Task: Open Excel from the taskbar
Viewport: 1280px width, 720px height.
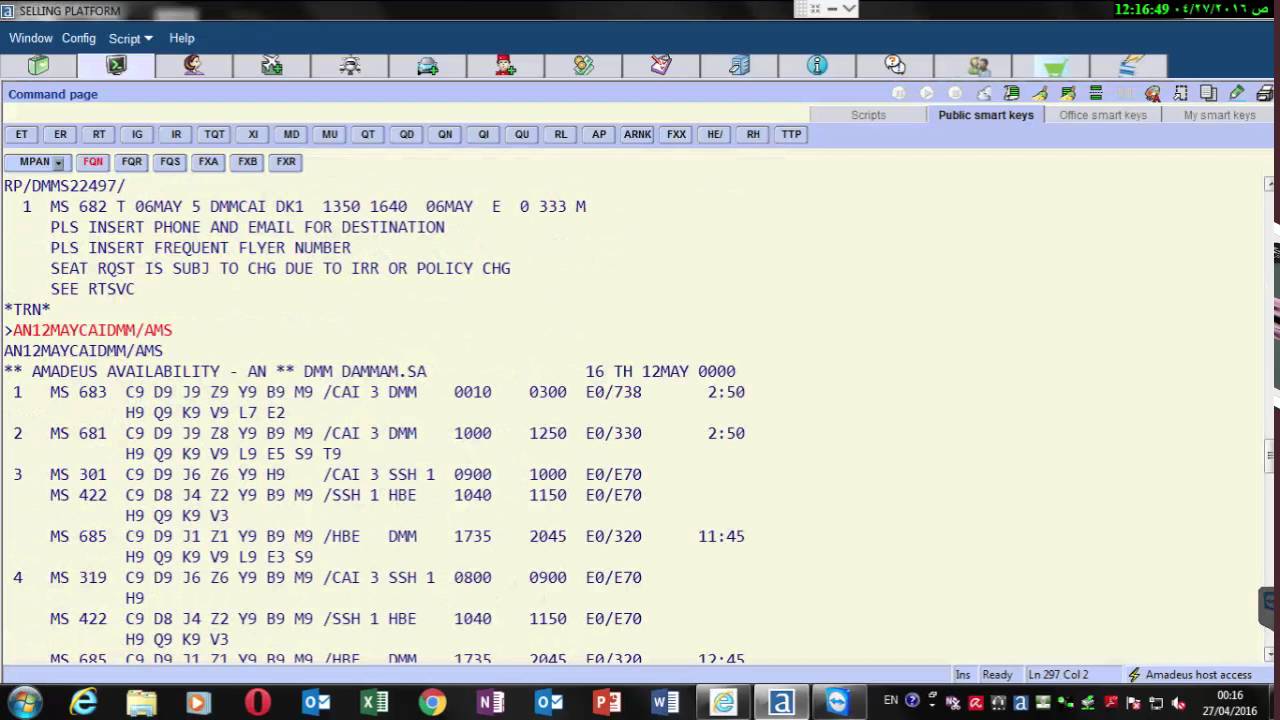Action: [x=374, y=702]
